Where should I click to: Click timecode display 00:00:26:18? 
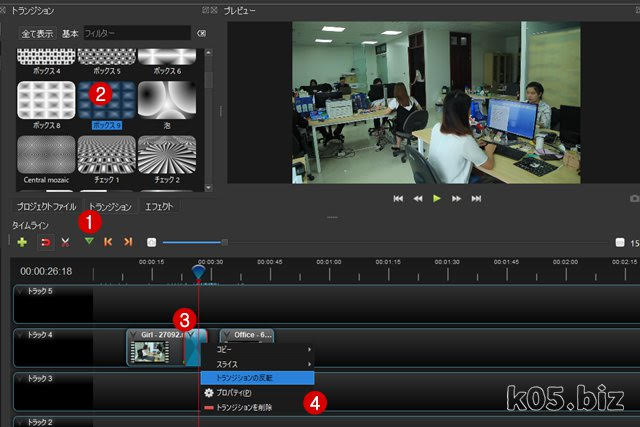(x=46, y=271)
